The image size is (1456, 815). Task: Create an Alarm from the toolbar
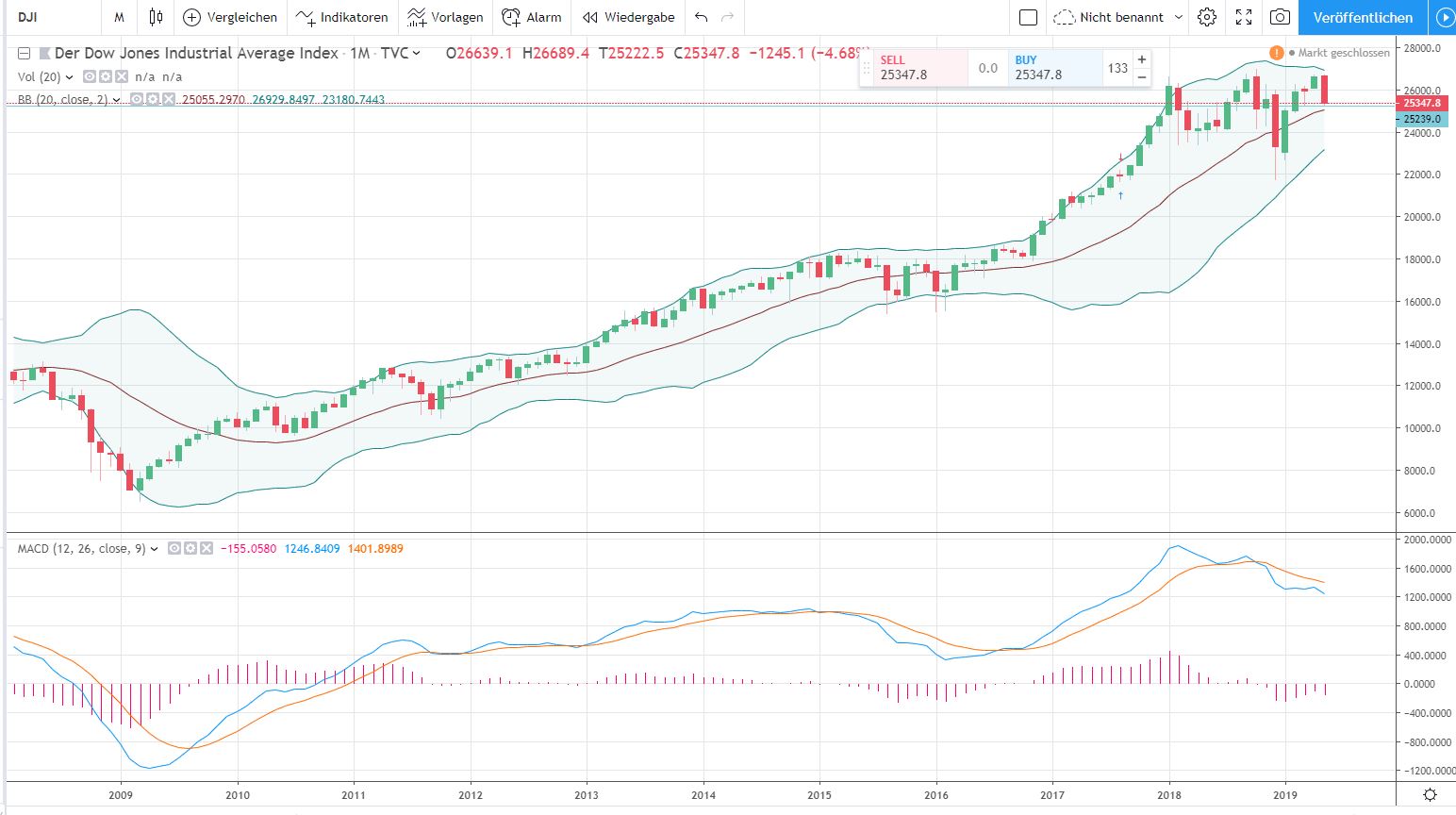(532, 17)
